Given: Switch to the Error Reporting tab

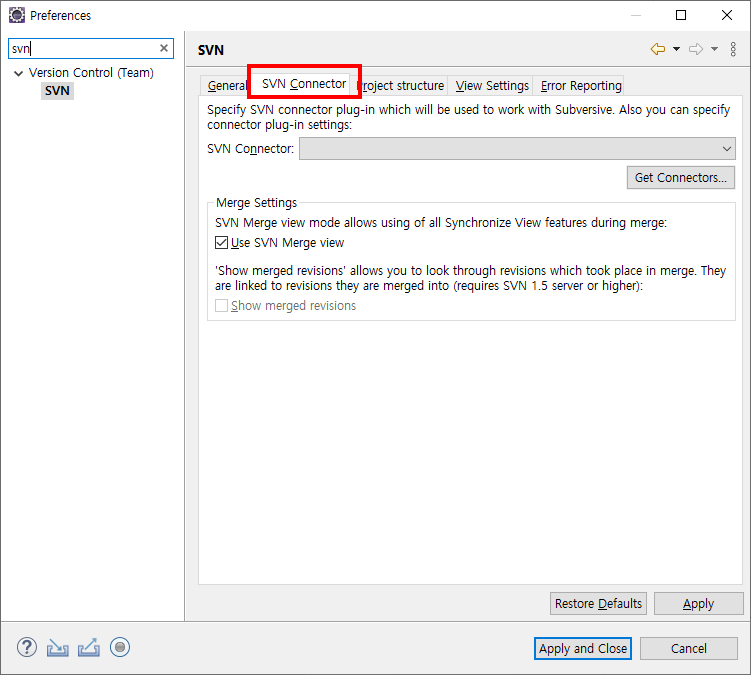Looking at the screenshot, I should click(581, 86).
